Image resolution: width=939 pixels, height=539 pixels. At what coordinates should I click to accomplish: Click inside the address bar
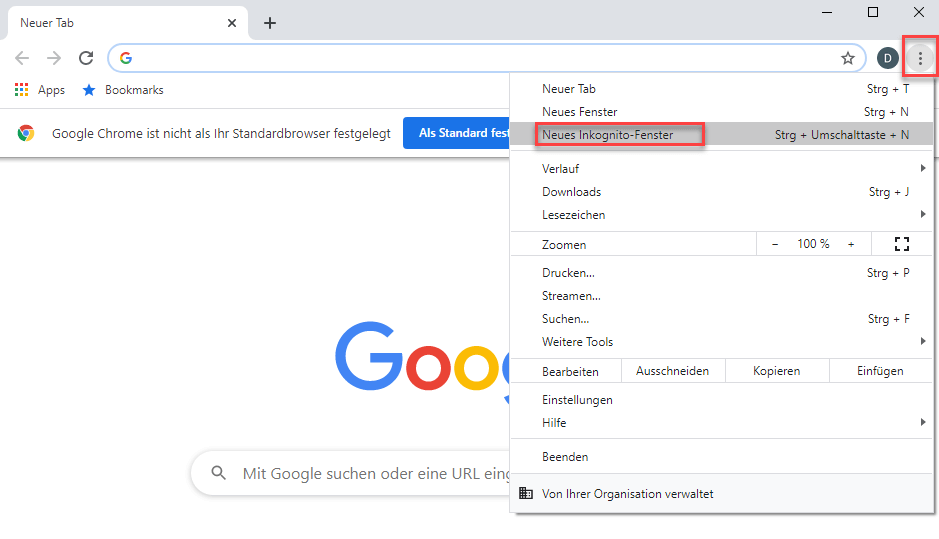(480, 58)
